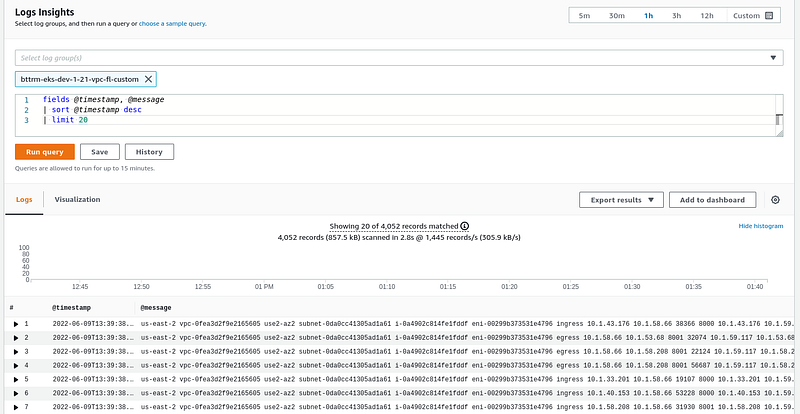The height and width of the screenshot is (414, 800).
Task: Remove the bttrm-eks-dev-1-21-vpc-fl-custom log group
Action: [x=148, y=79]
